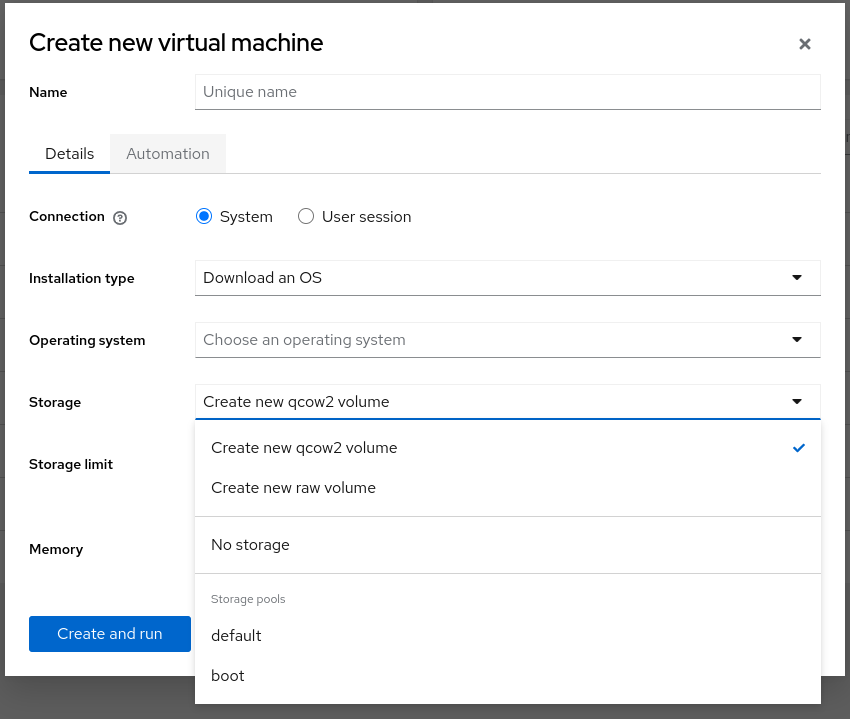The image size is (850, 719).
Task: Select the default storage pool
Action: tap(236, 635)
